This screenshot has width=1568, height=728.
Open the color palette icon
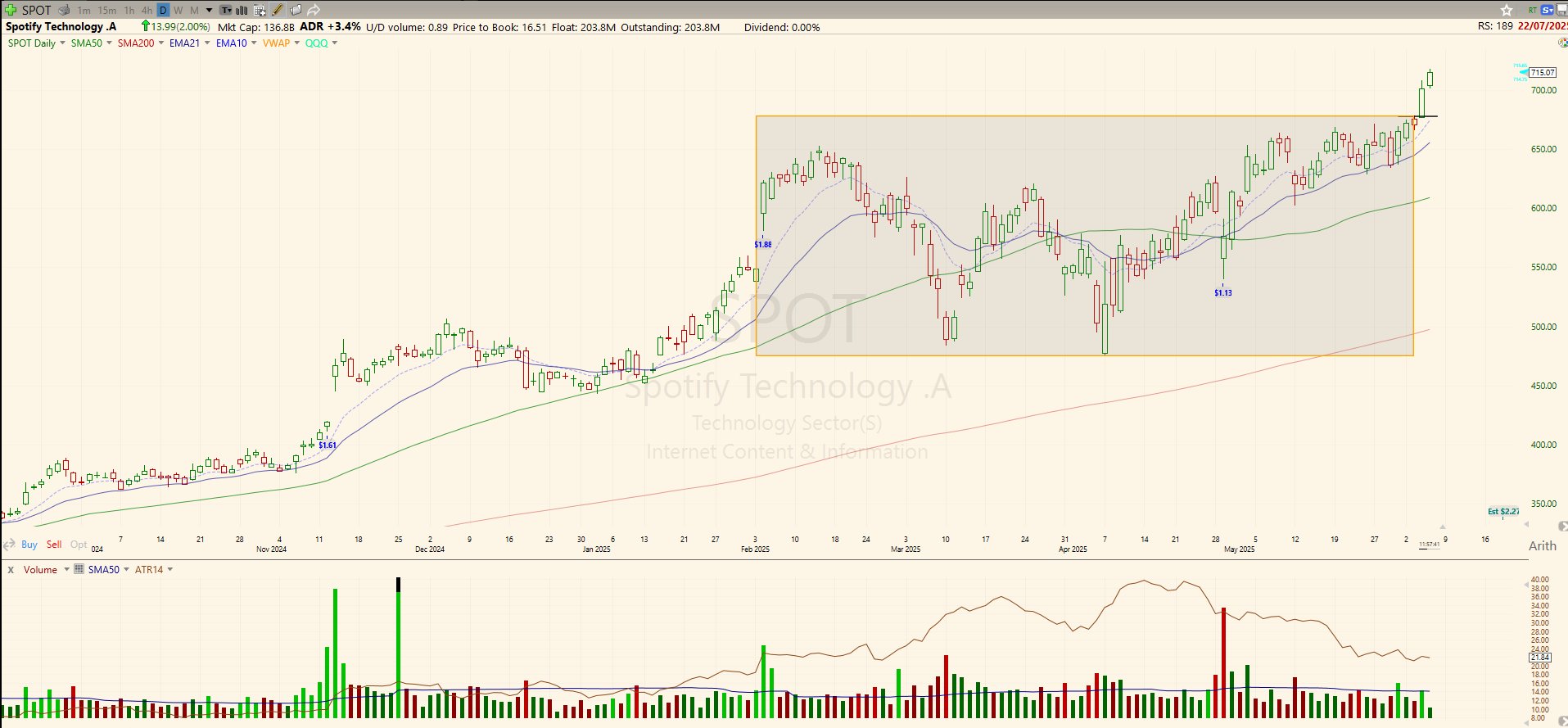pyautogui.click(x=1563, y=43)
